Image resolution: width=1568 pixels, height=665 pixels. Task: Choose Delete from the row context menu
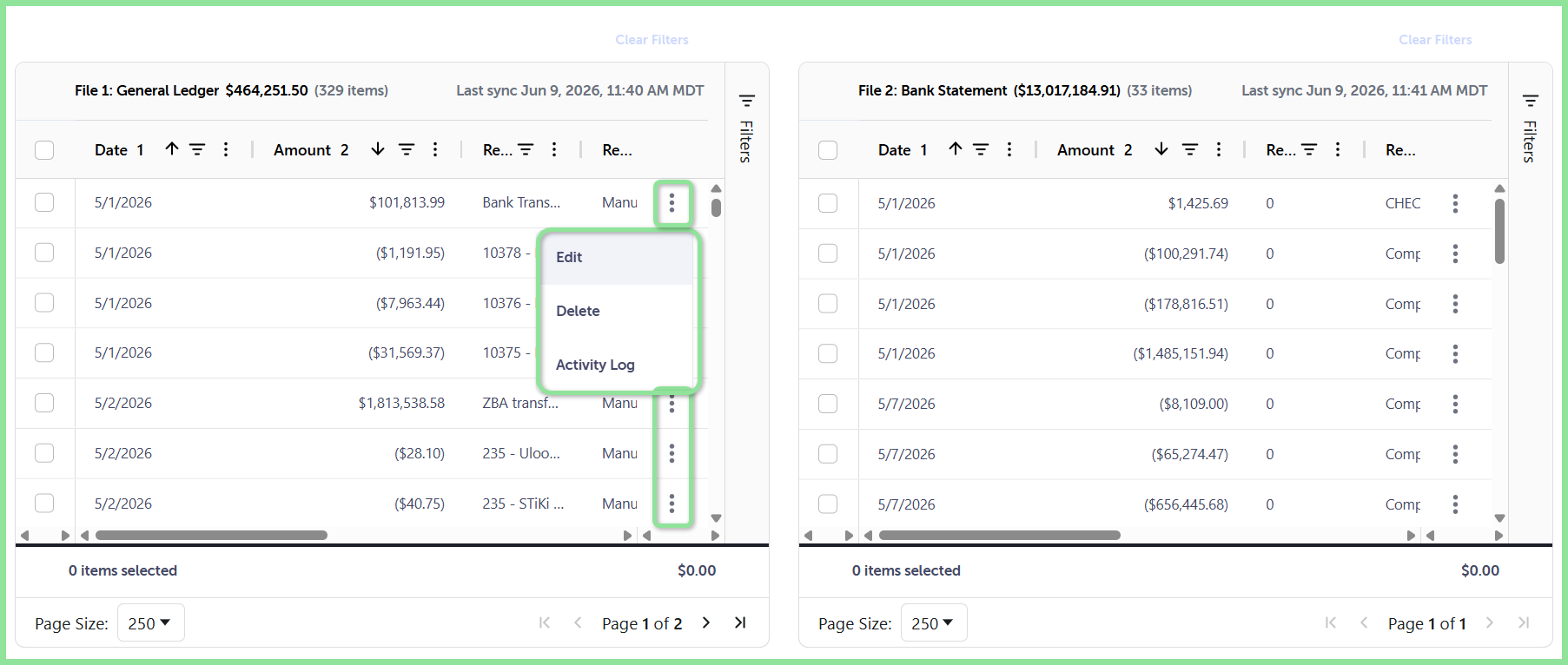(618, 311)
